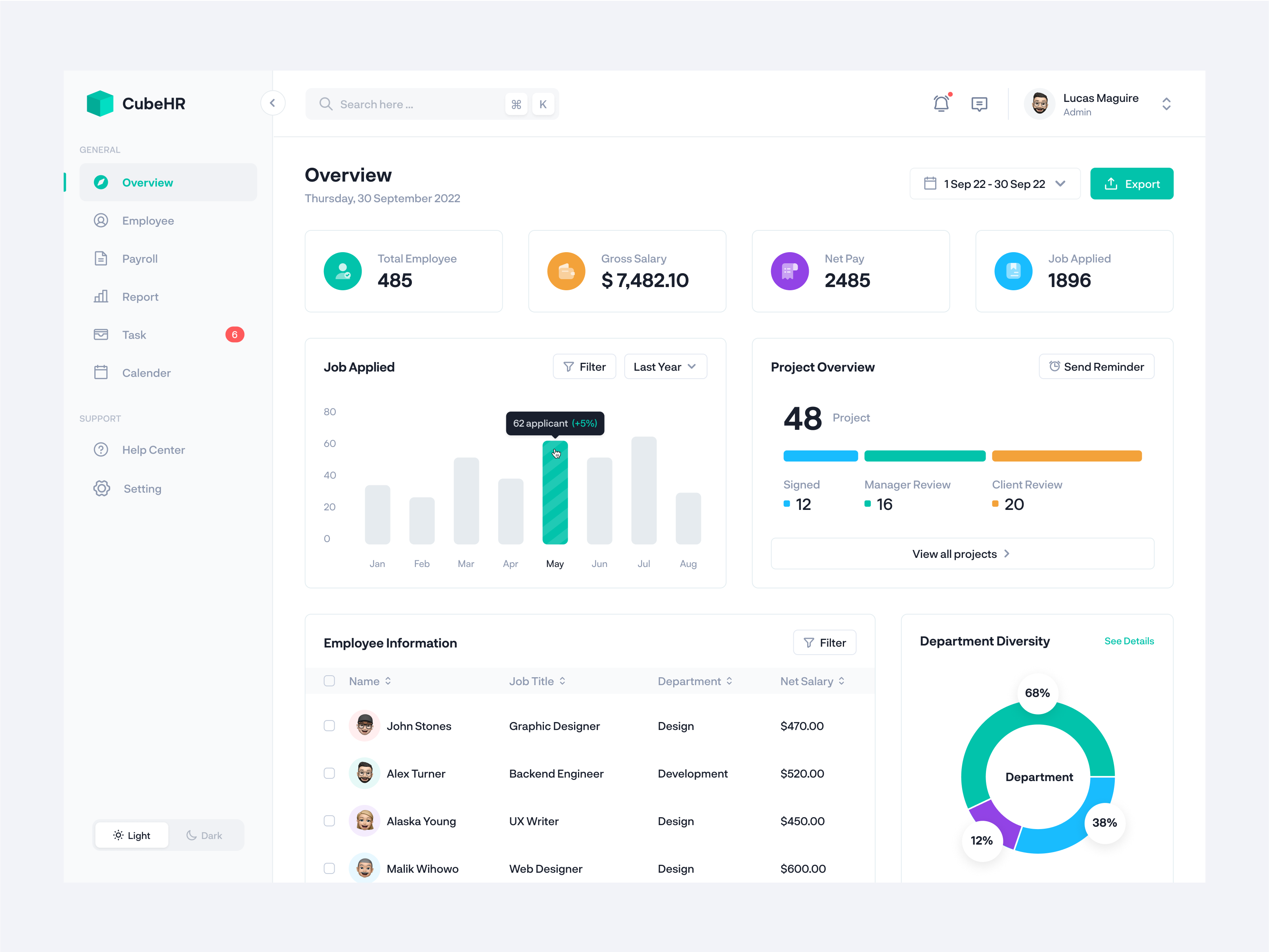Check the select-all checkbox in the table header
1269x952 pixels.
pyautogui.click(x=329, y=681)
